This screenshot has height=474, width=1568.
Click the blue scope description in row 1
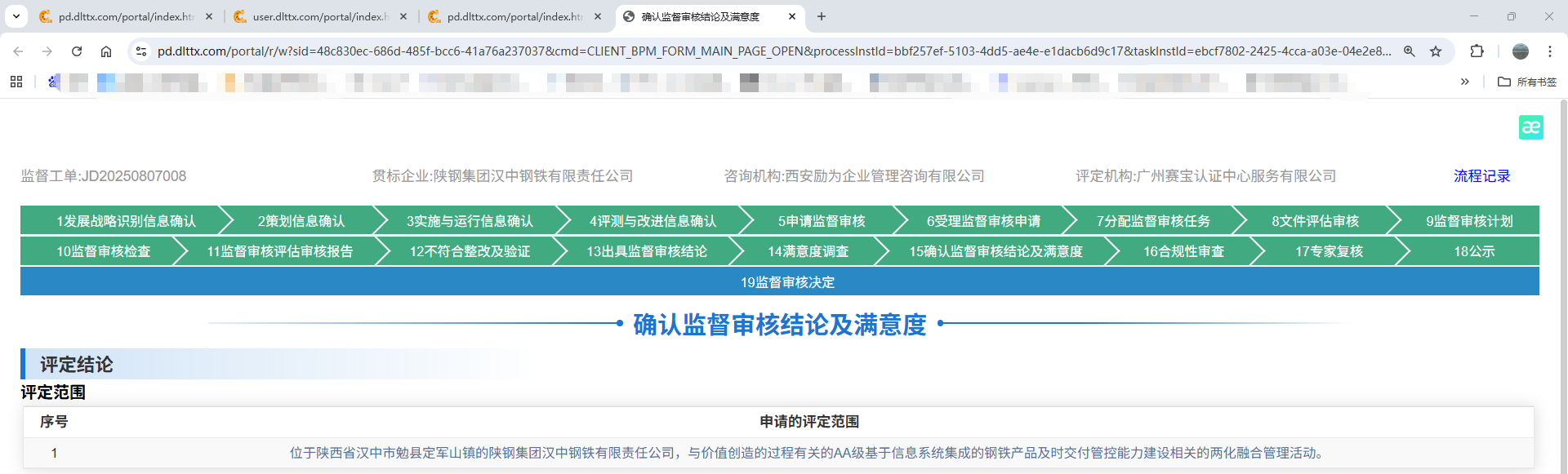click(808, 453)
